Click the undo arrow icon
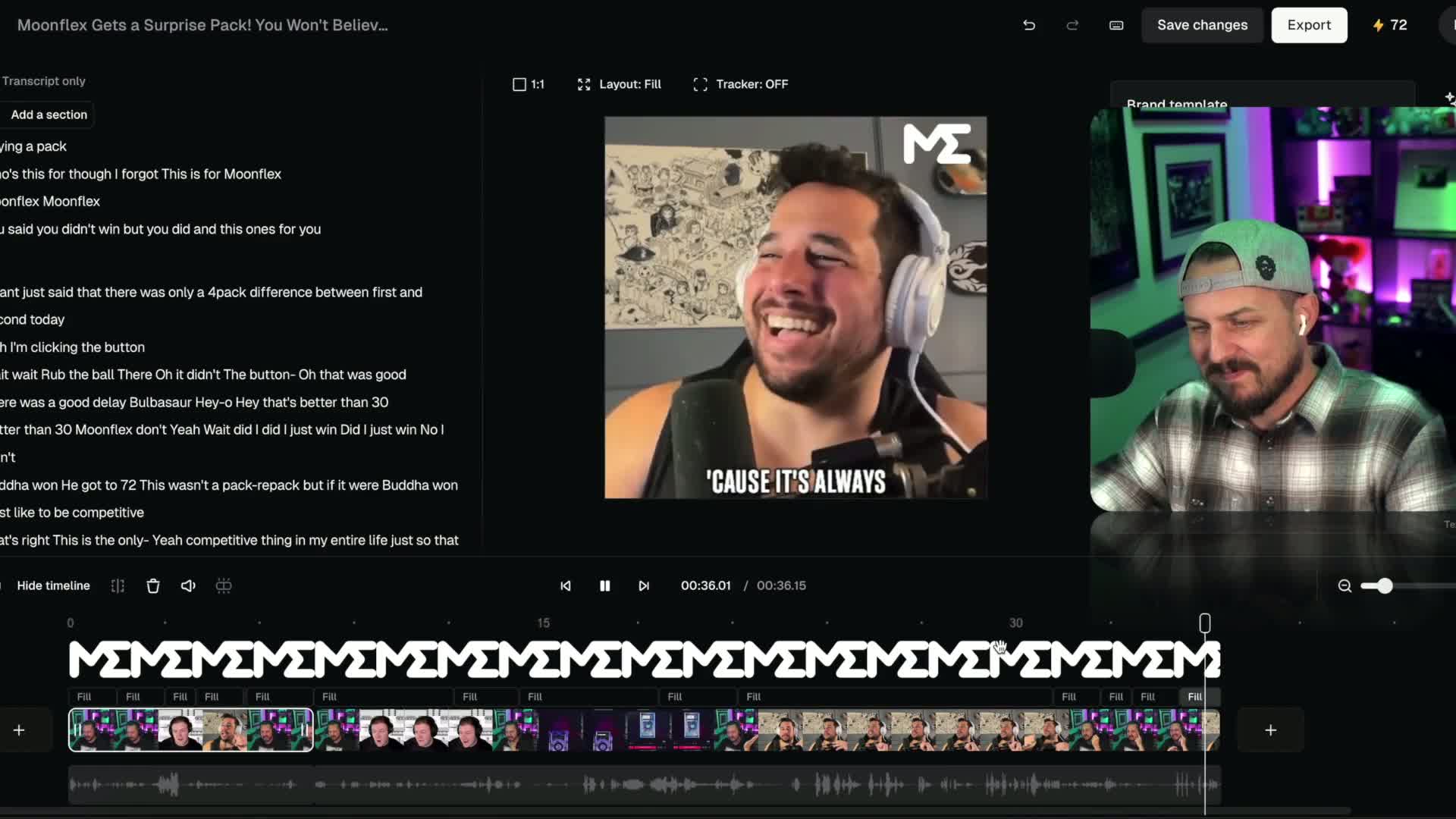This screenshot has height=819, width=1456. [x=1029, y=25]
